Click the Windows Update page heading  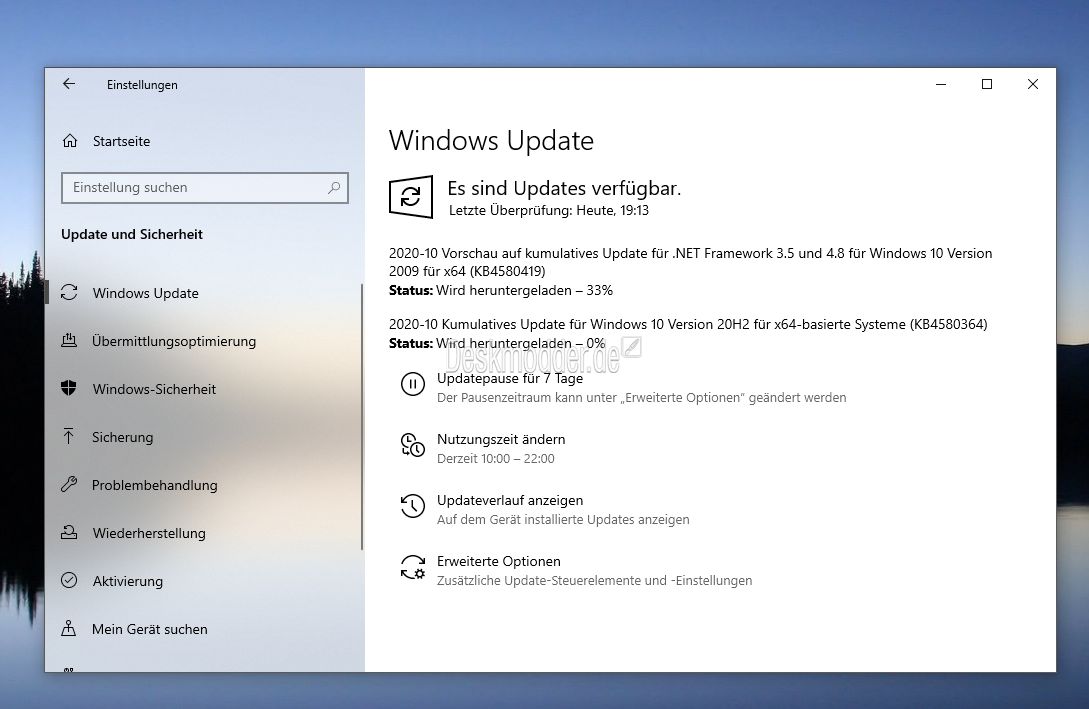[491, 140]
